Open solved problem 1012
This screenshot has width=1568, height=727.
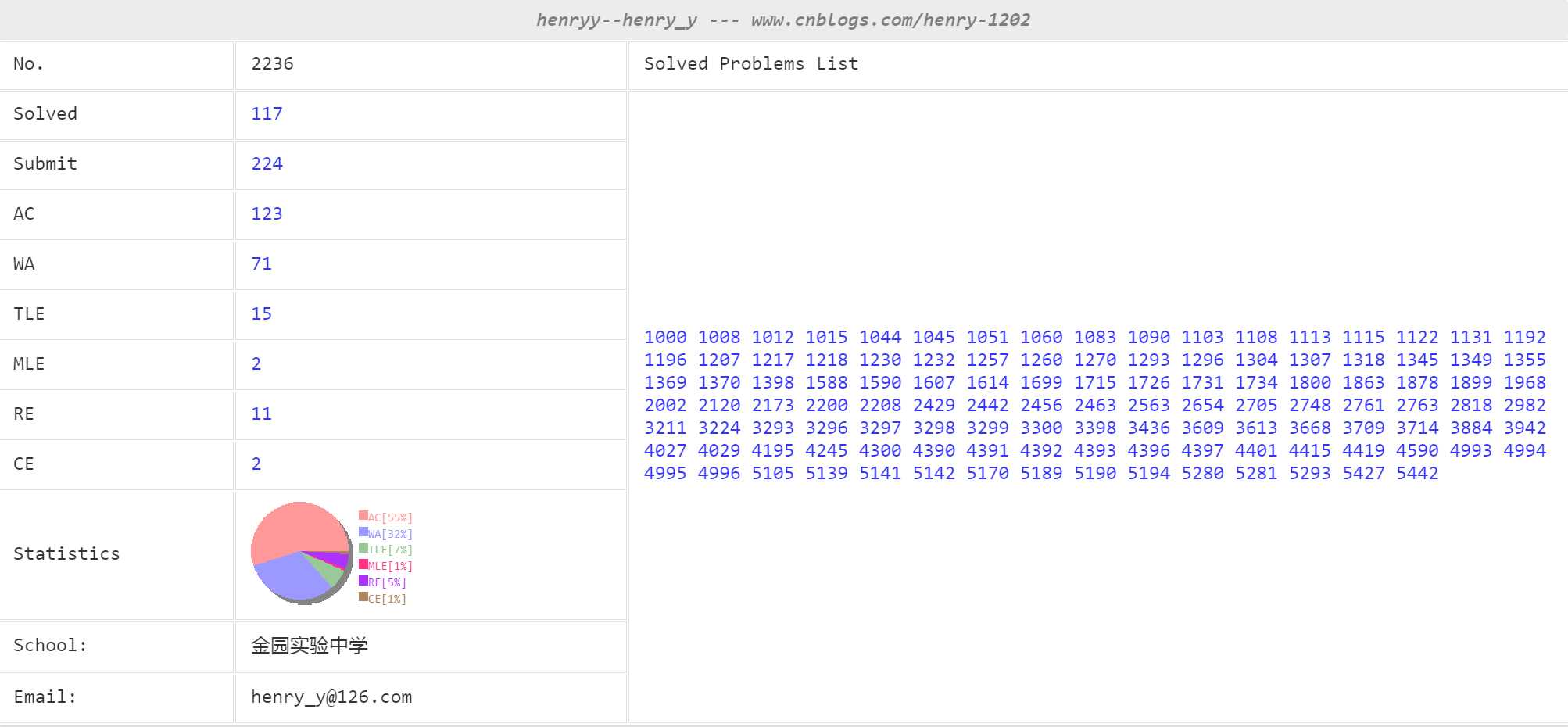(x=773, y=338)
